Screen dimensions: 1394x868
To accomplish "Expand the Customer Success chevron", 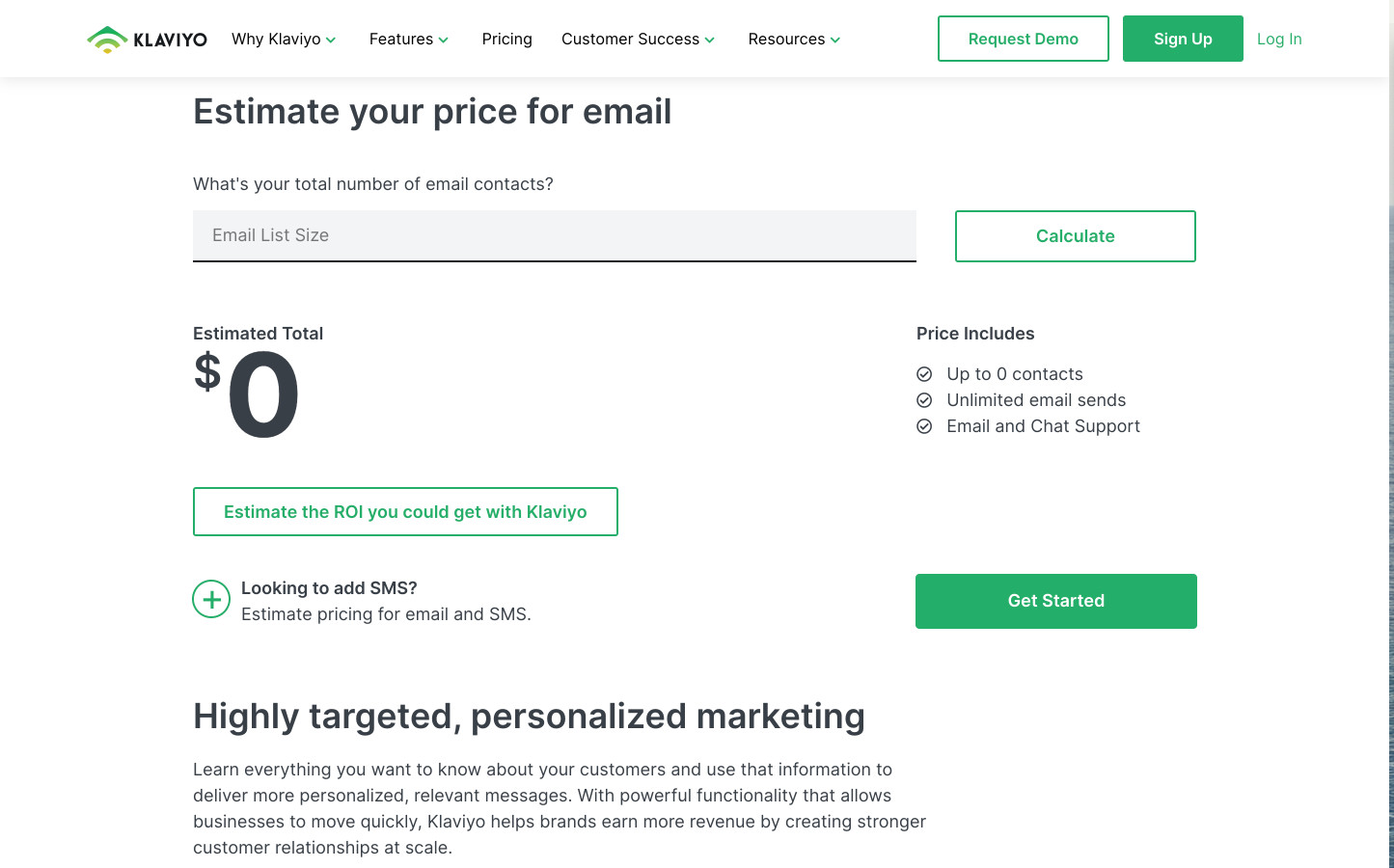I will point(710,41).
